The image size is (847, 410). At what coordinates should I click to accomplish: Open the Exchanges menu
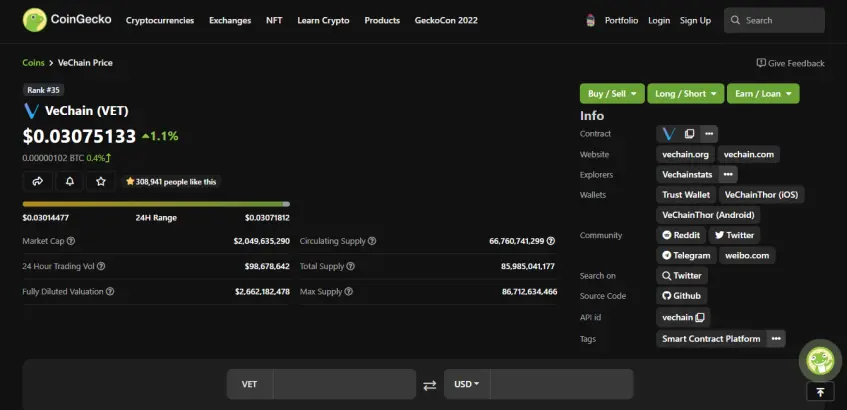tap(230, 21)
